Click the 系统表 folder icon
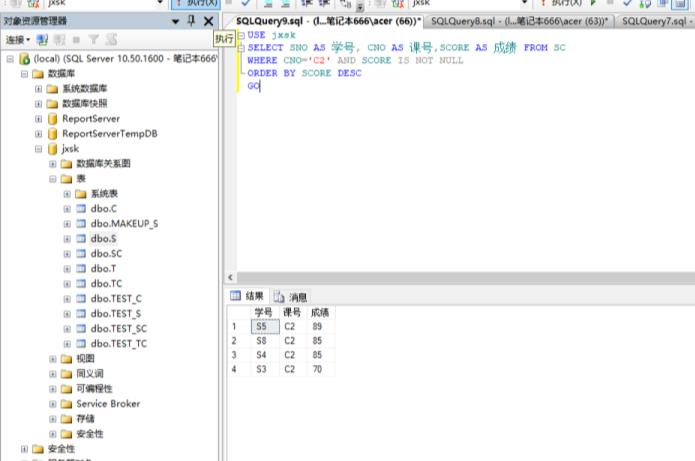 [81, 194]
